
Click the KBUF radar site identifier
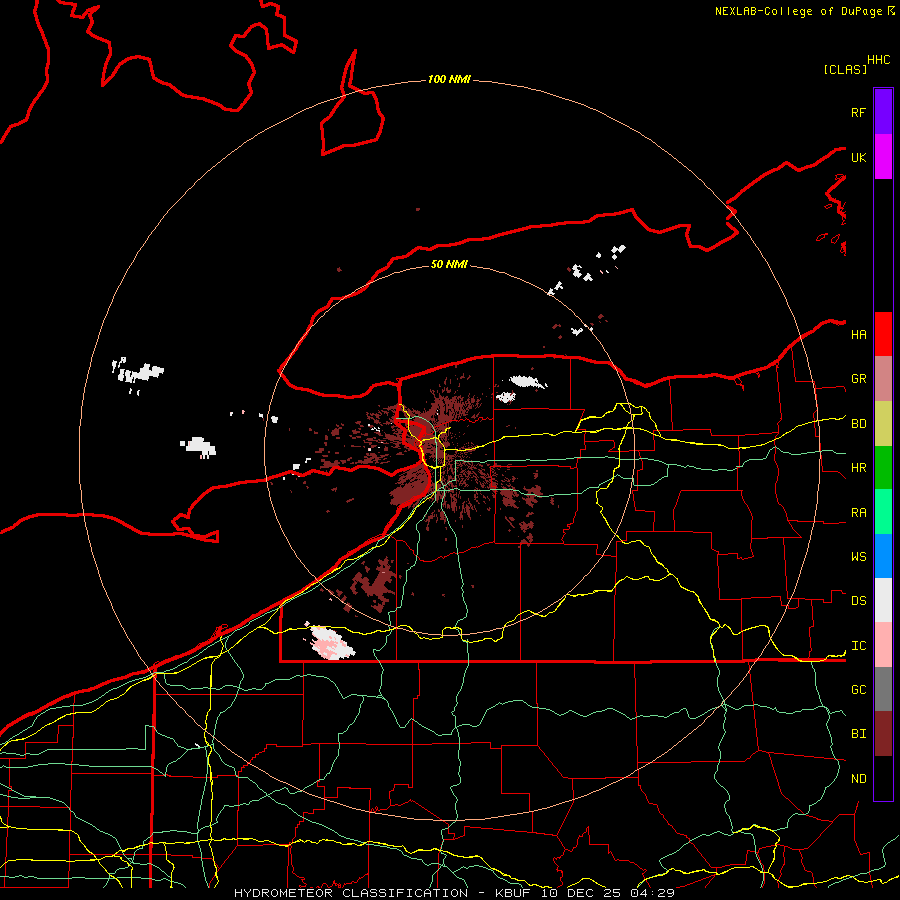[x=513, y=893]
